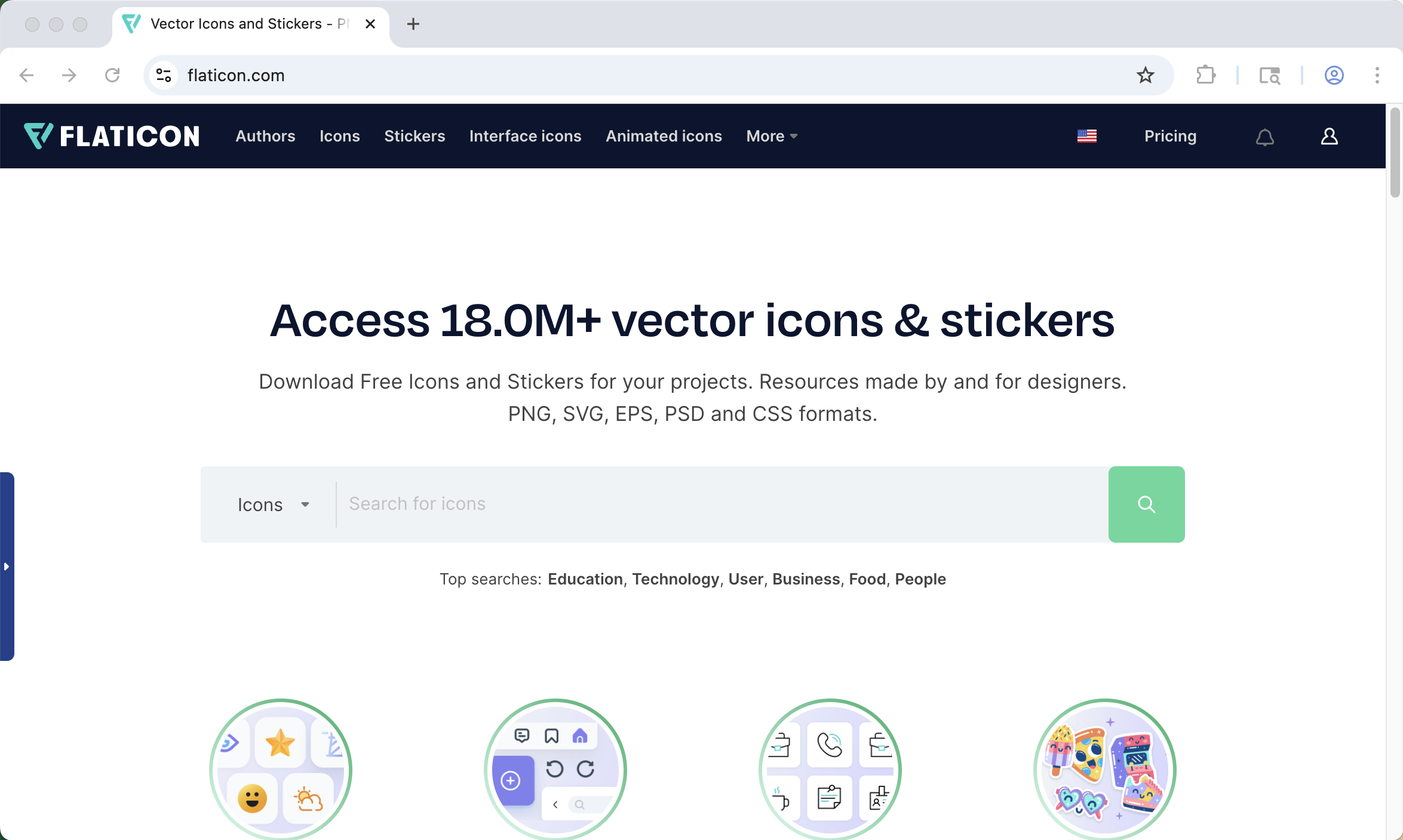Click the Search for icons field
1403x840 pixels.
click(721, 504)
